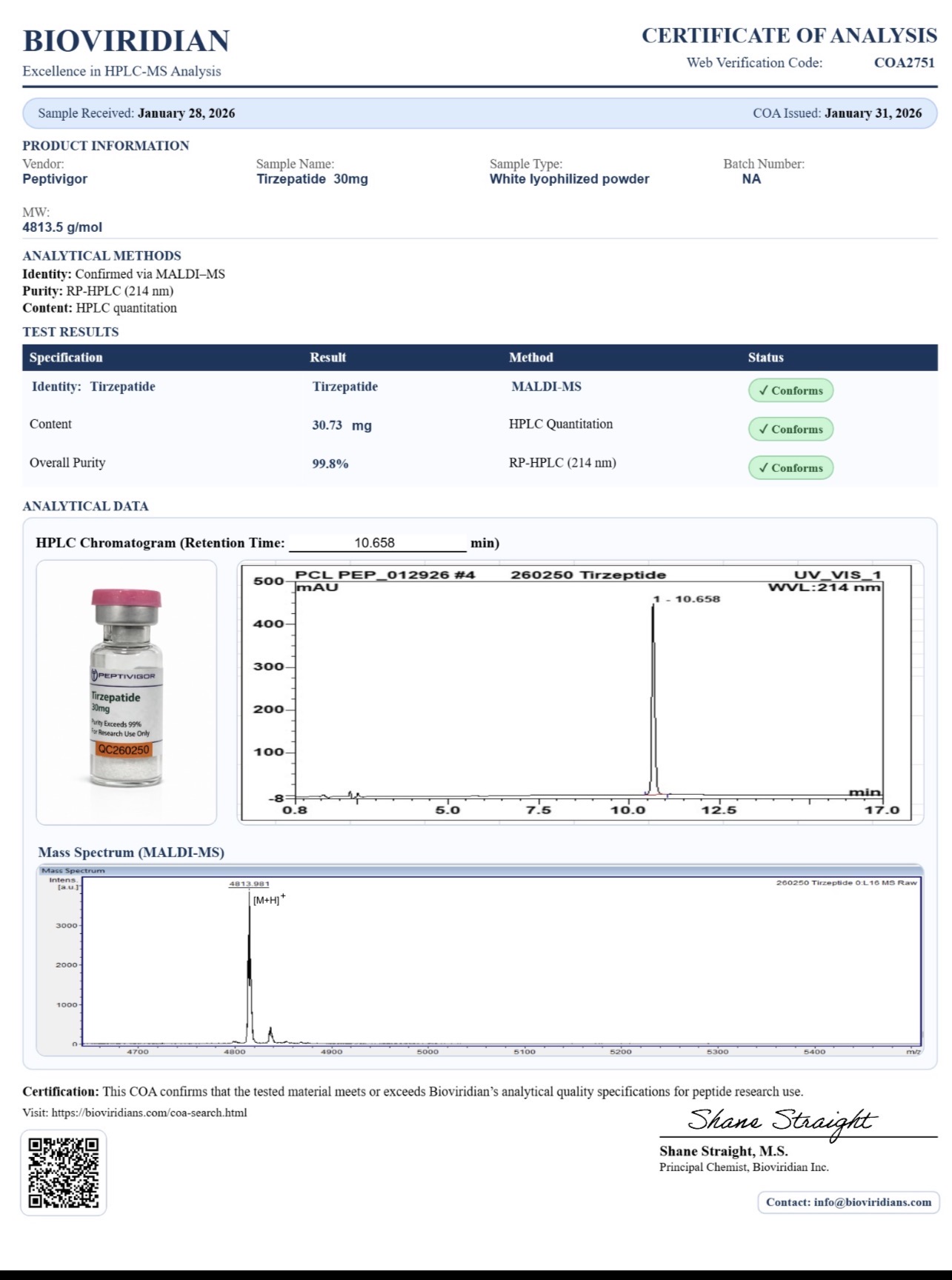Select the Specification column header

(x=66, y=357)
